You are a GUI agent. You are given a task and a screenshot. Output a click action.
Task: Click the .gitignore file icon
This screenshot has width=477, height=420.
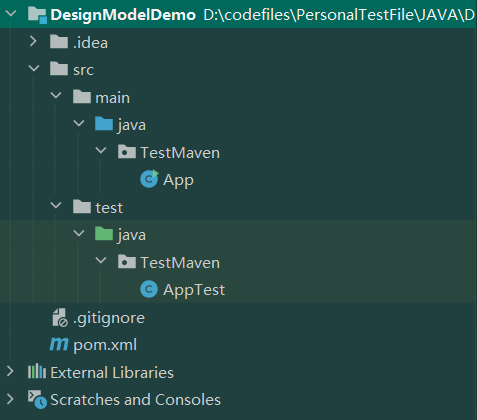[60, 317]
